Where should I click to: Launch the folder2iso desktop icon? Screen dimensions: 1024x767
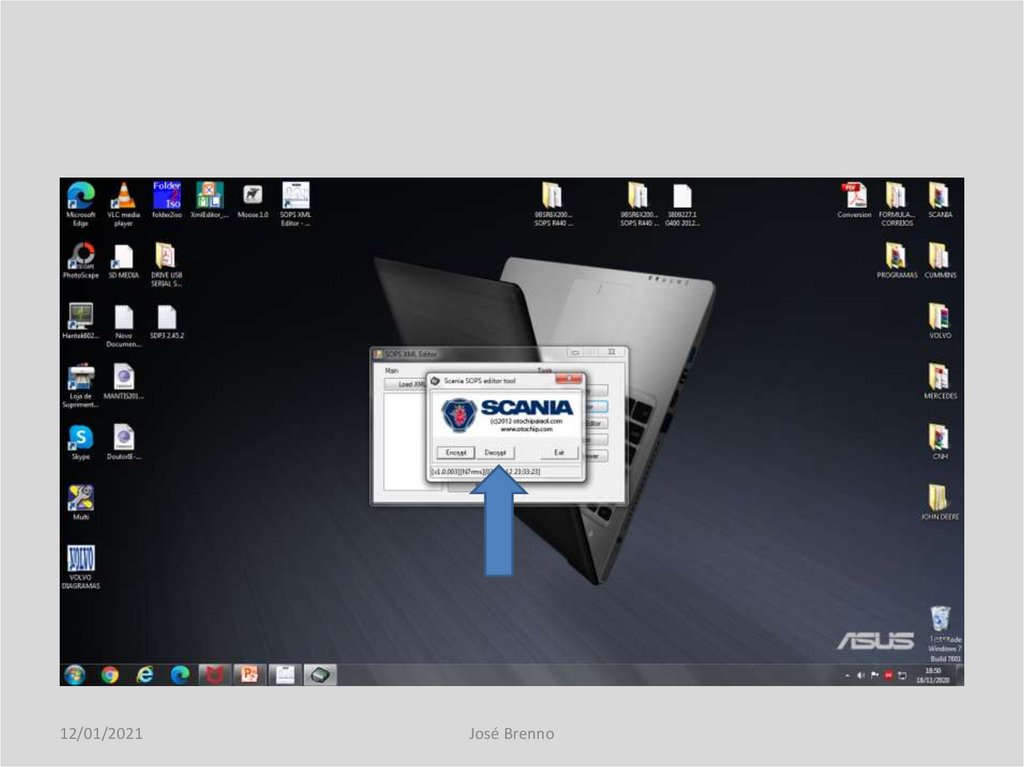(166, 196)
